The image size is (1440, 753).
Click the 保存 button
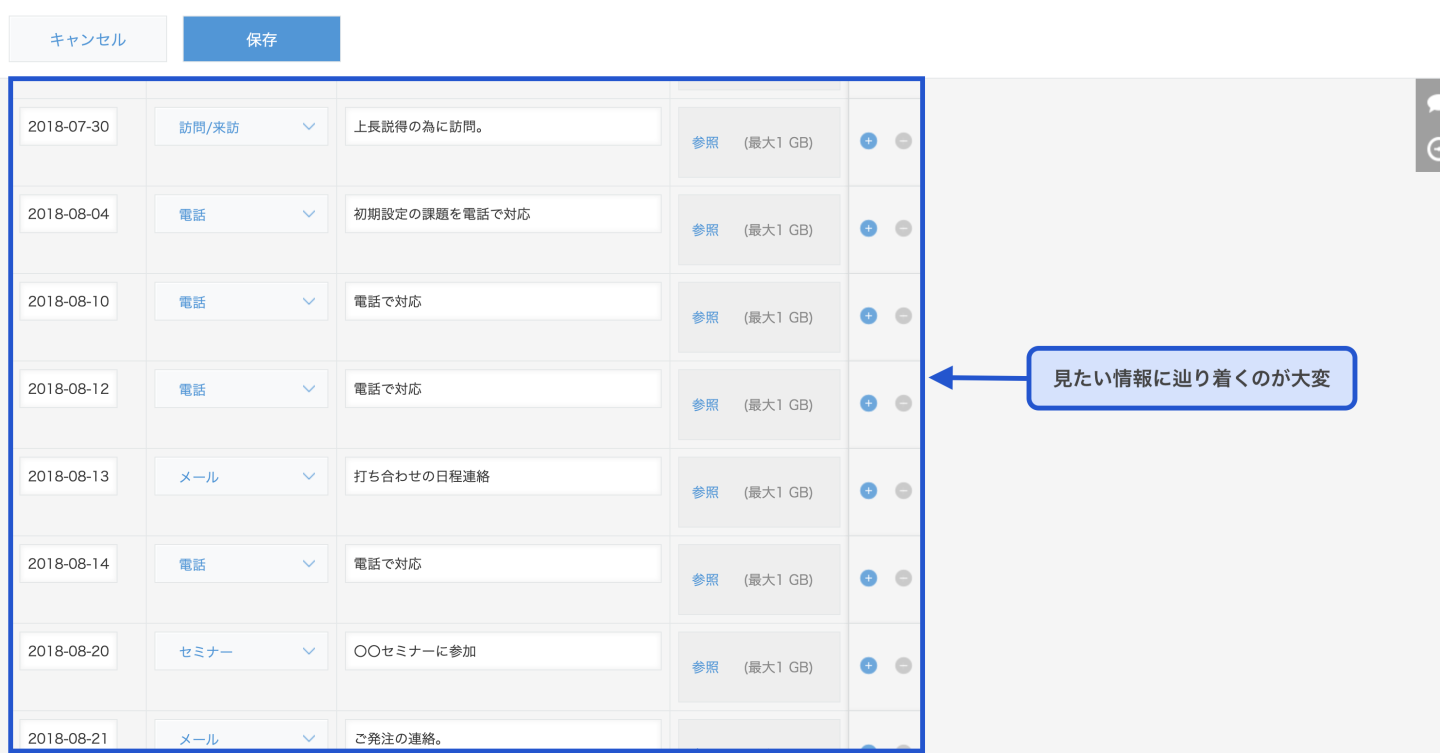click(261, 40)
